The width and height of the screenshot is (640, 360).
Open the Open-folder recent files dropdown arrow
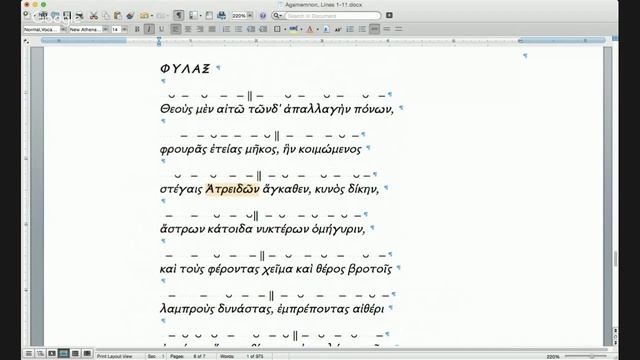coord(152,16)
